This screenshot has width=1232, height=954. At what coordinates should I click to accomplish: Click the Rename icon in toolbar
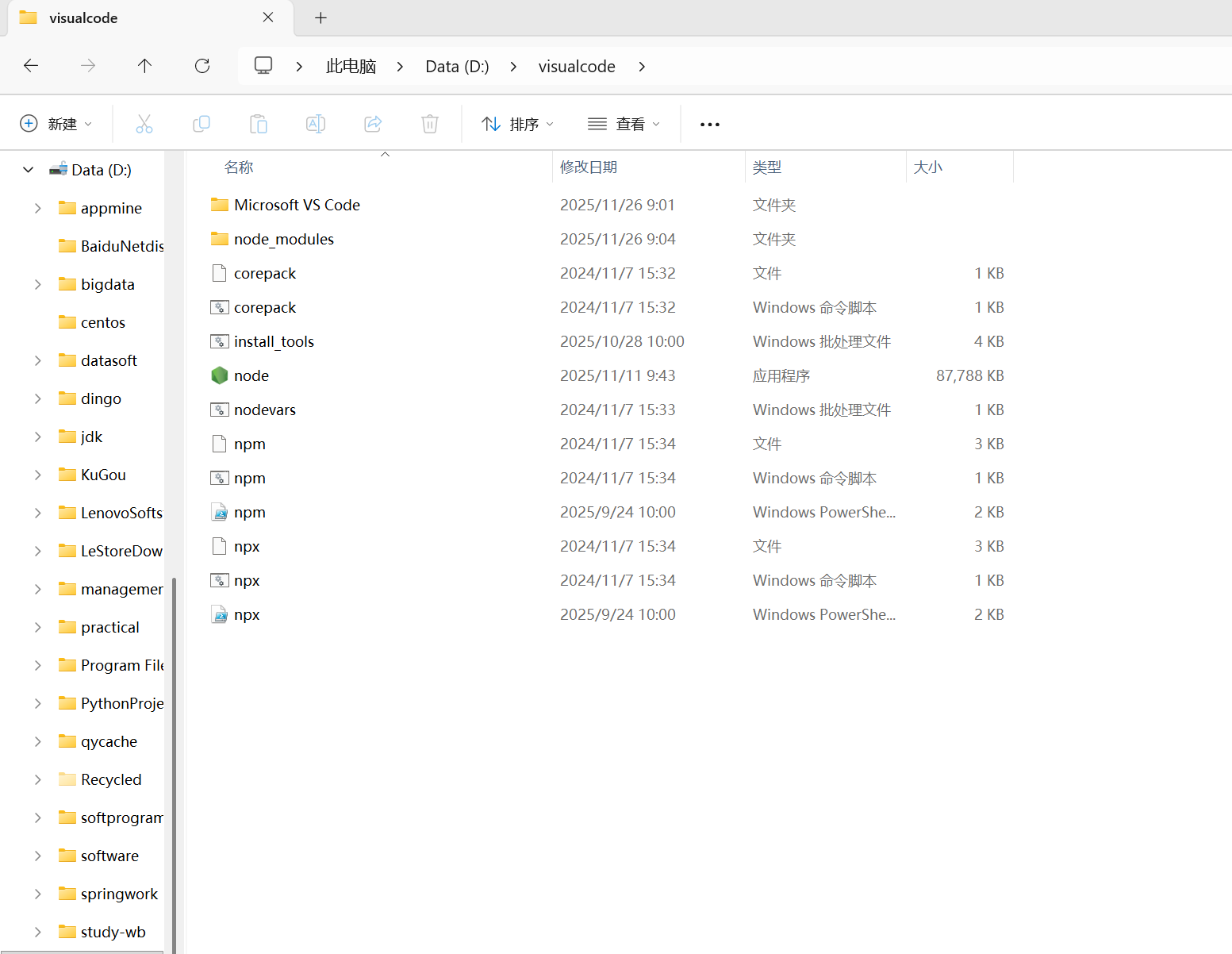(316, 124)
